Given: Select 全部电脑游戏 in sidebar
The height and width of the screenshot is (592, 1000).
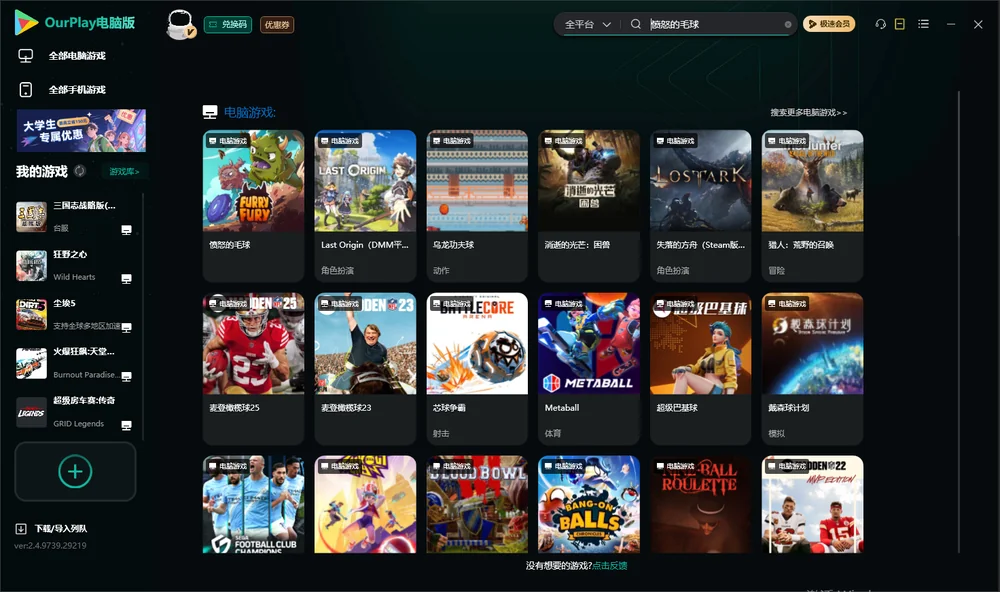Looking at the screenshot, I should tap(77, 56).
